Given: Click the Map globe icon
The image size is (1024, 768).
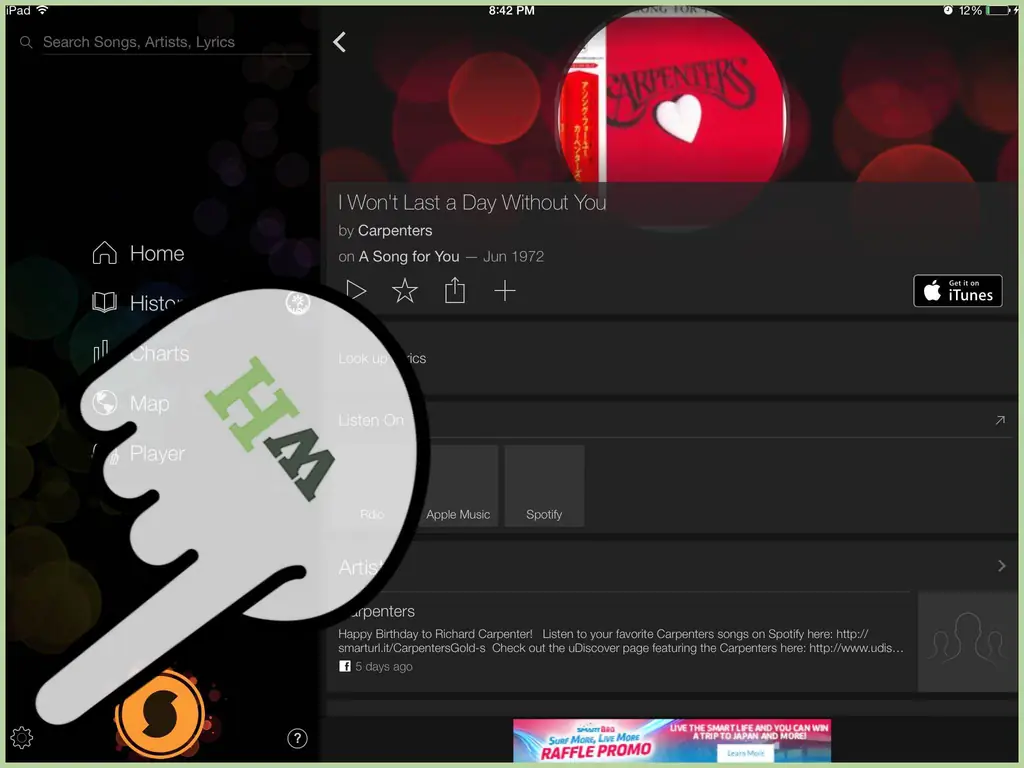Looking at the screenshot, I should [104, 403].
